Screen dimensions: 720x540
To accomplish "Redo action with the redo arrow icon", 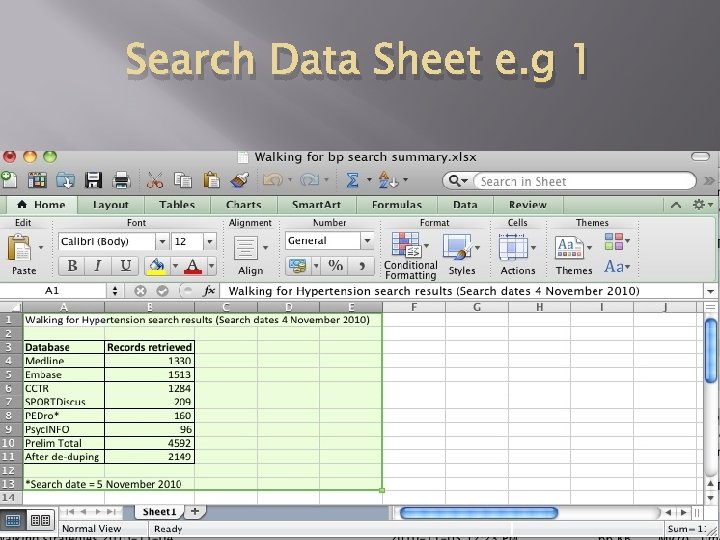I will pos(309,180).
